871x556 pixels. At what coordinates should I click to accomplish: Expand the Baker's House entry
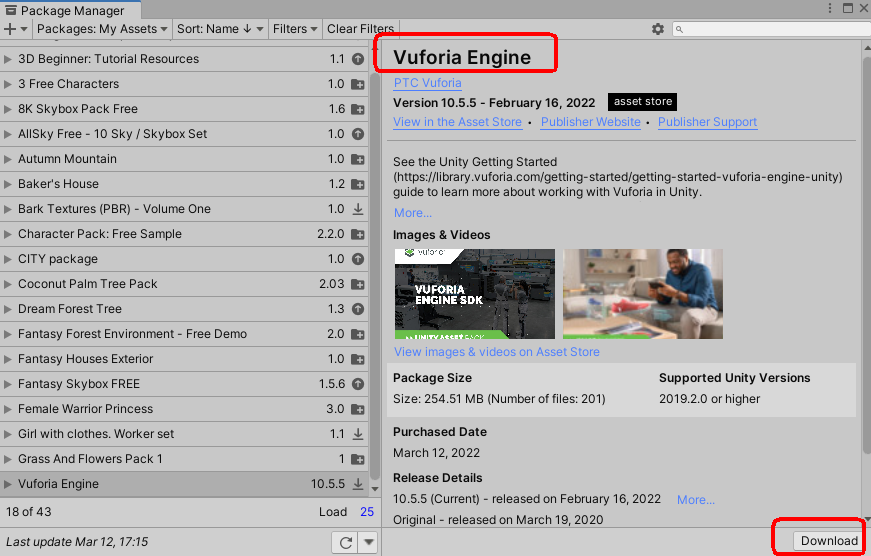tap(8, 184)
